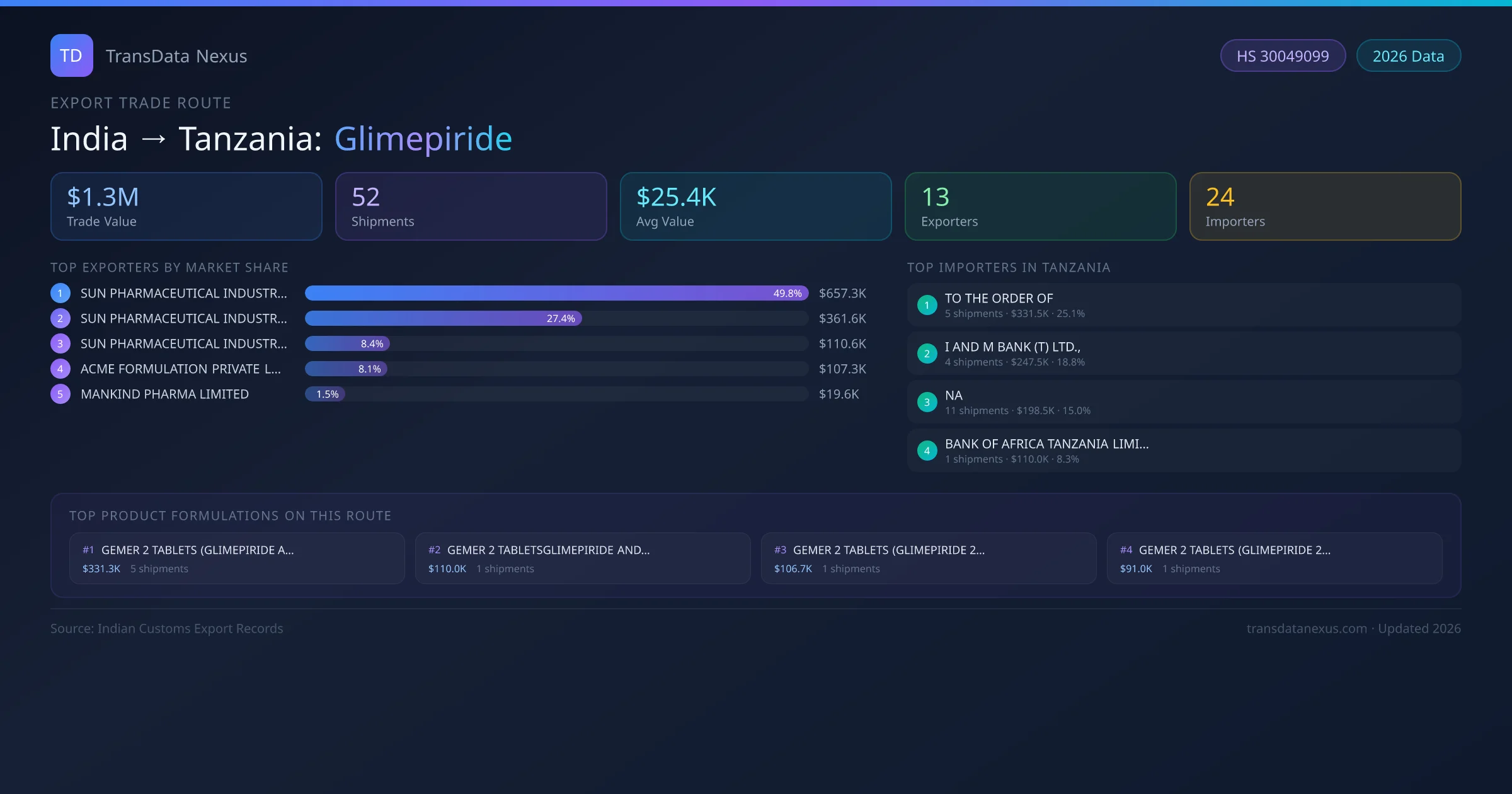Open the TOP EXPORTERS BY MARKET SHARE section
Screen dimensions: 1512x794
pyautogui.click(x=169, y=267)
